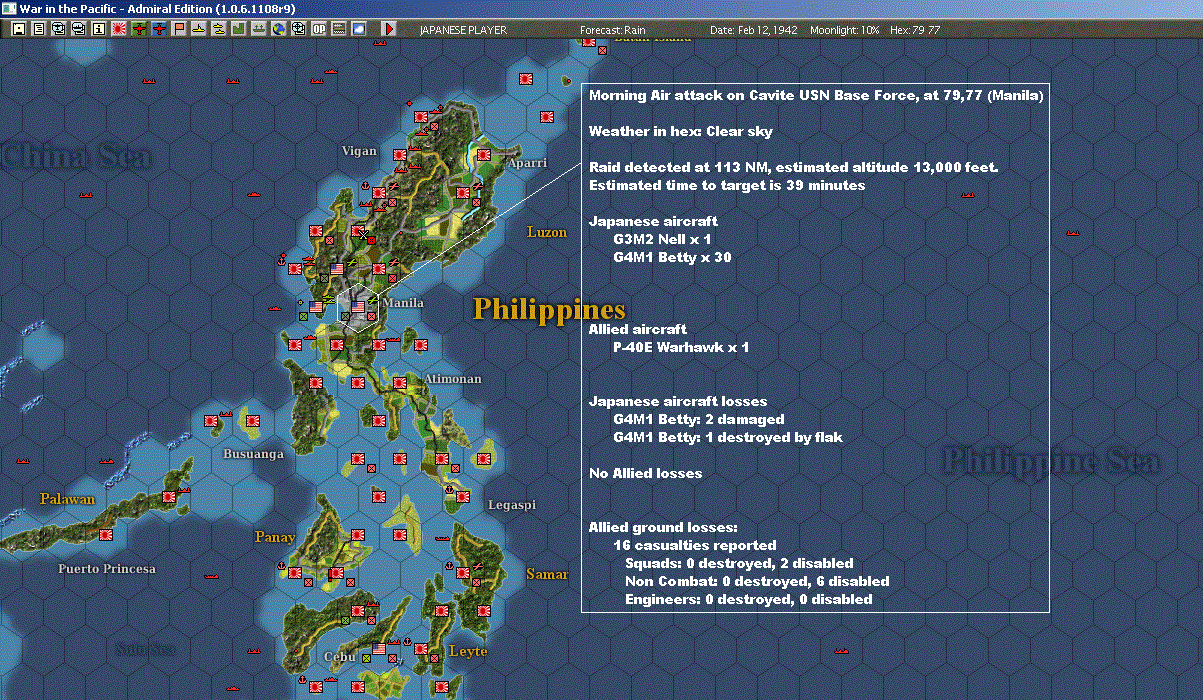1203x700 pixels.
Task: Click the red anchor icon west of Luzon
Action: pos(281,261)
